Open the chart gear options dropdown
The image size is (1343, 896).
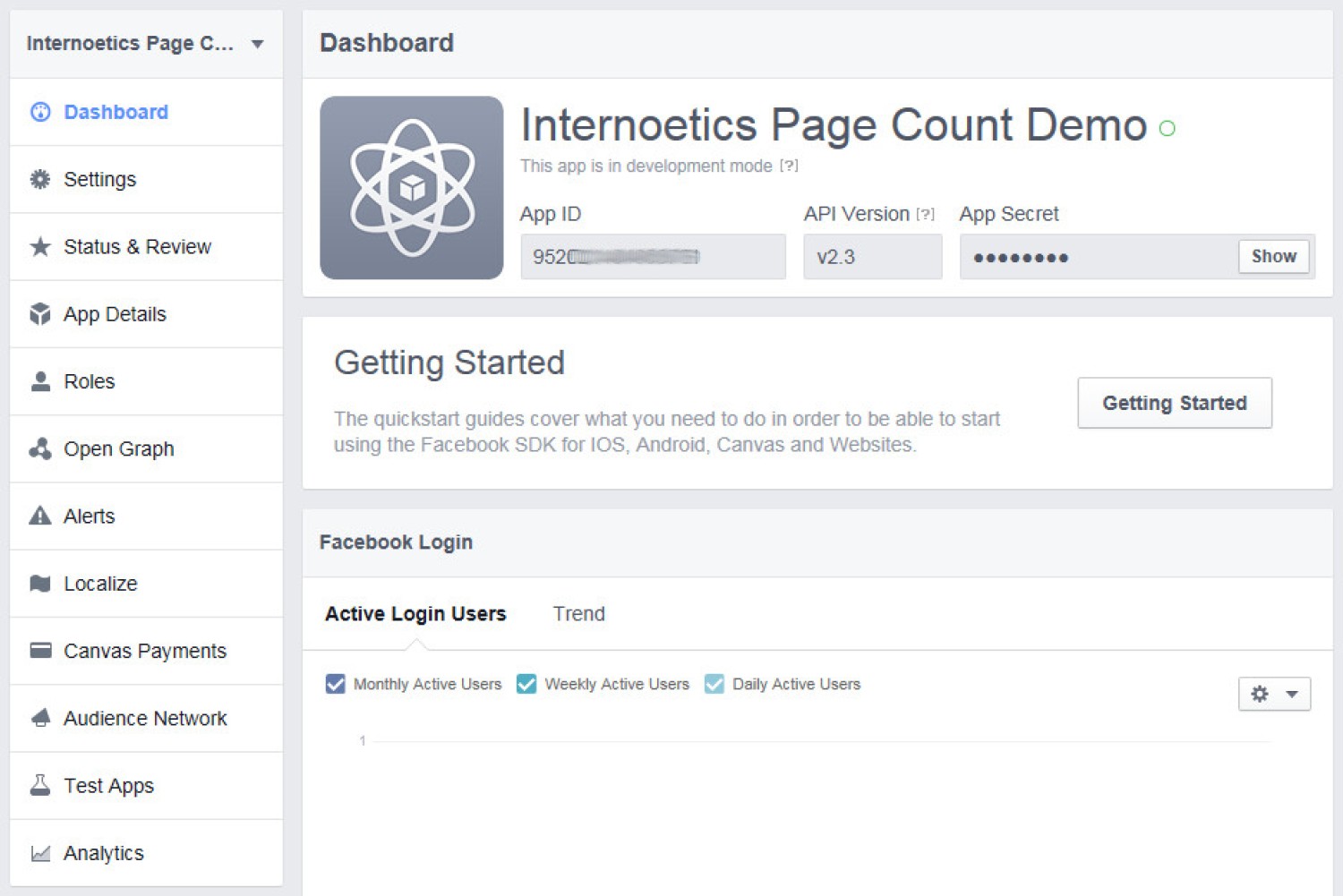pos(1273,694)
